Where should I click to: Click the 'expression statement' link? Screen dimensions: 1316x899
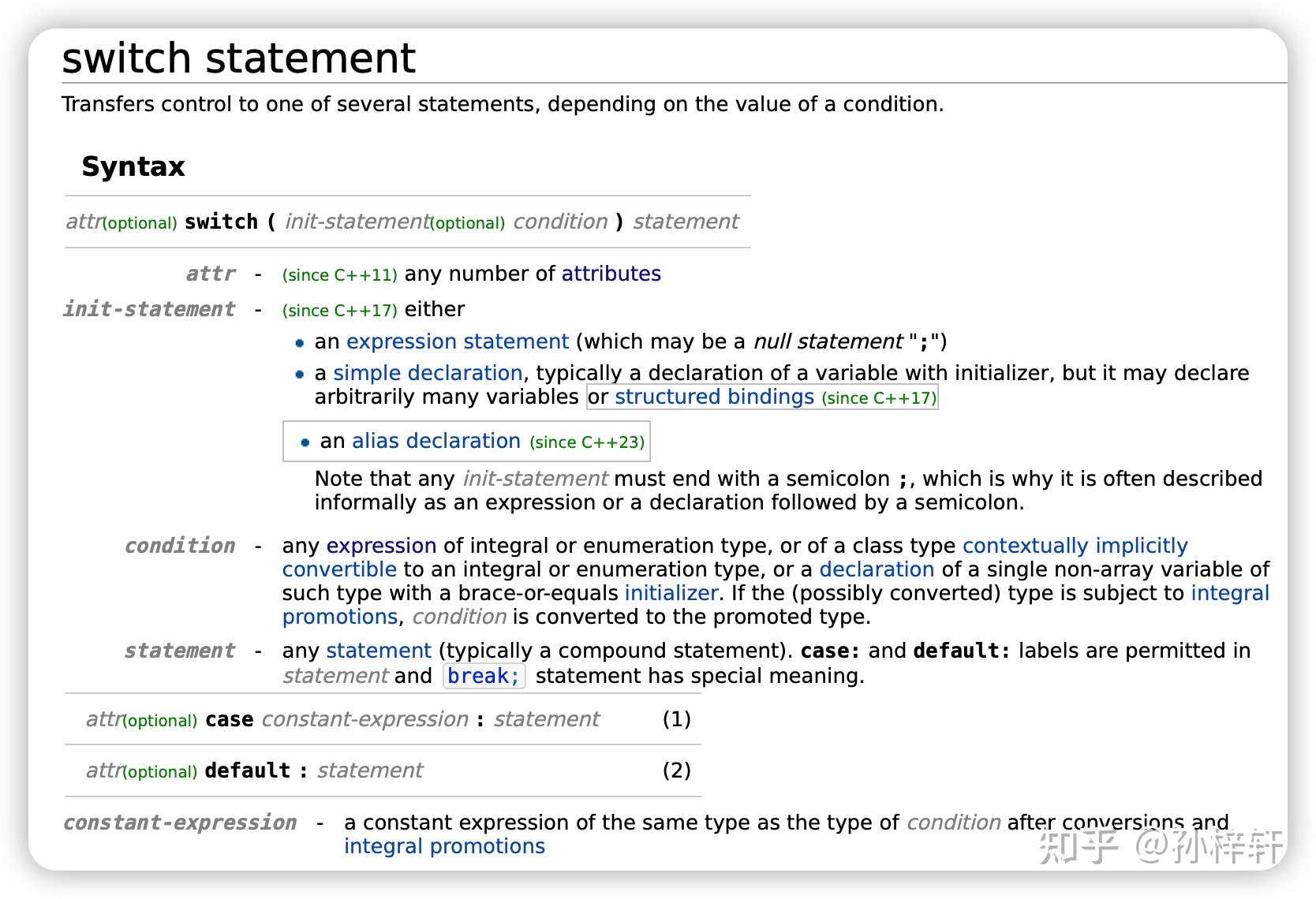[458, 341]
